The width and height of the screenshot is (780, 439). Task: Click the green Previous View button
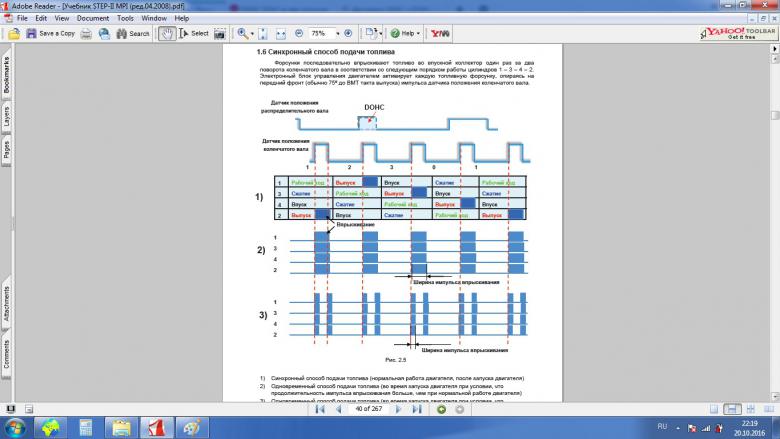pyautogui.click(x=441, y=409)
